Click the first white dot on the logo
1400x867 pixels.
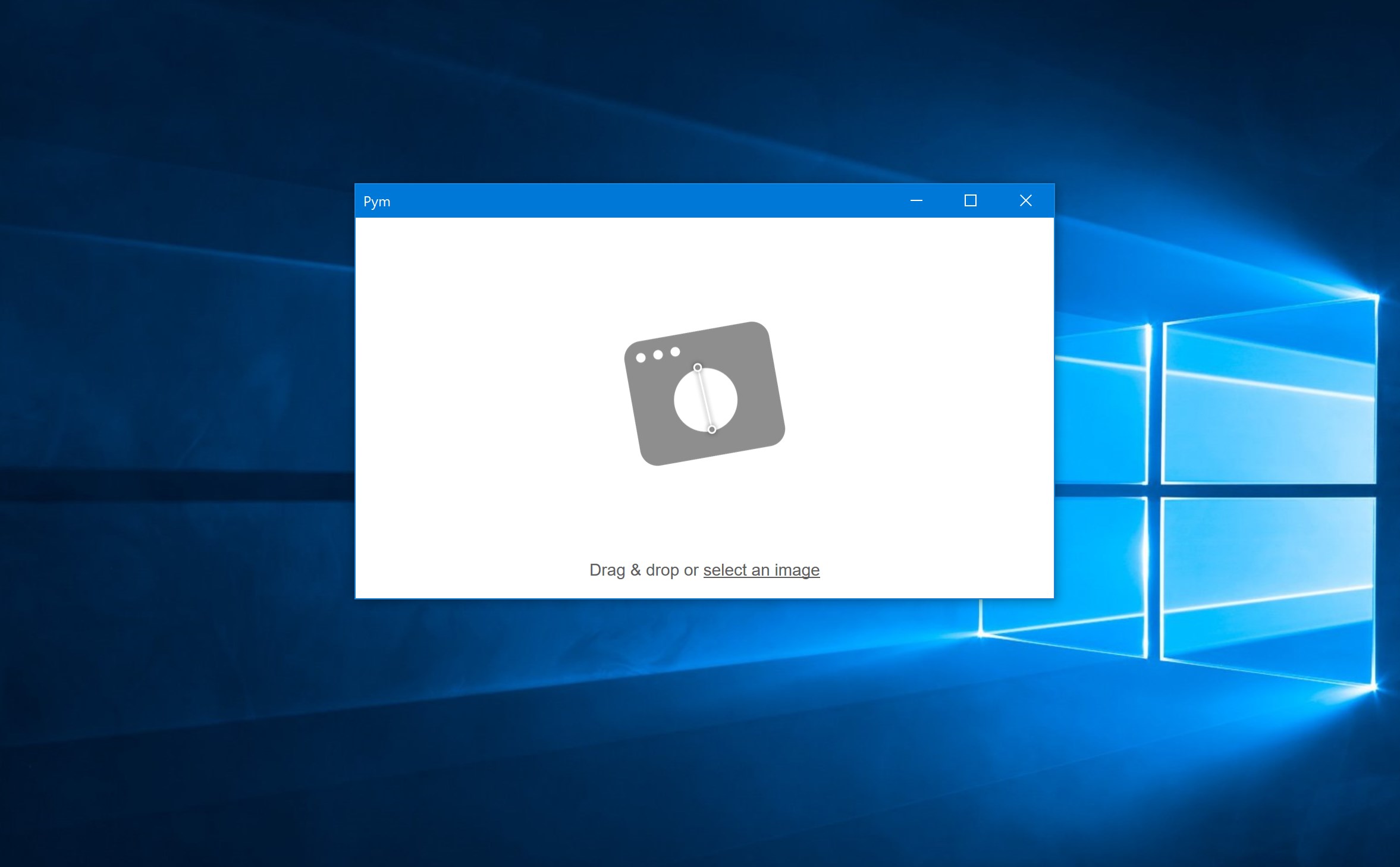[x=641, y=358]
